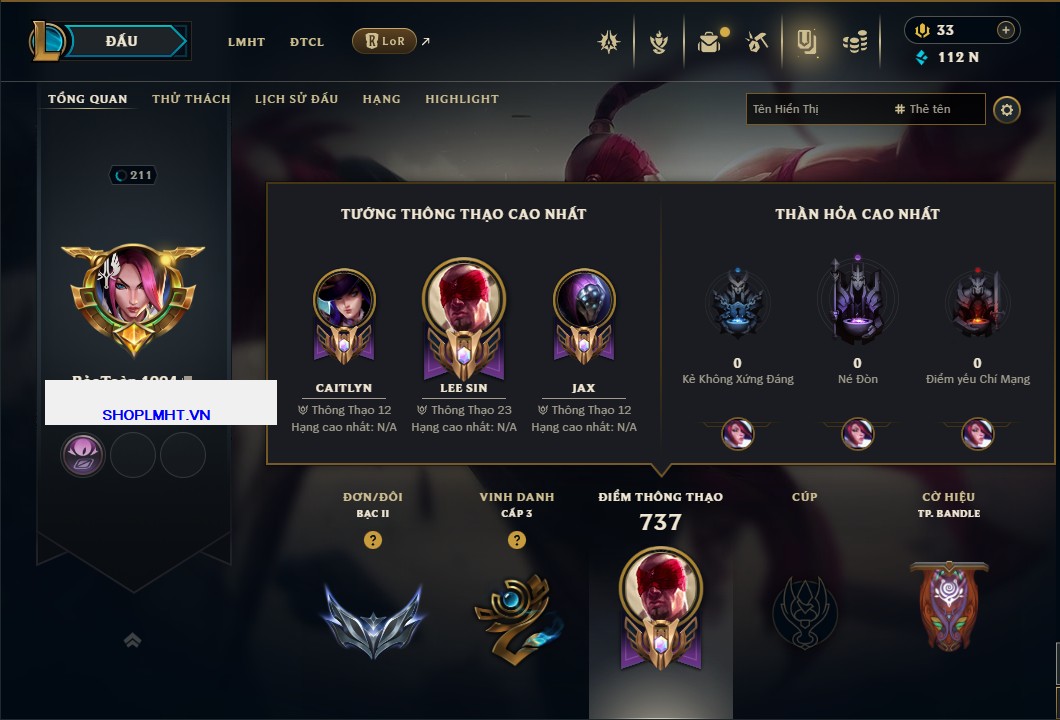
Task: Collapse the profile banner with chevron
Action: click(132, 640)
